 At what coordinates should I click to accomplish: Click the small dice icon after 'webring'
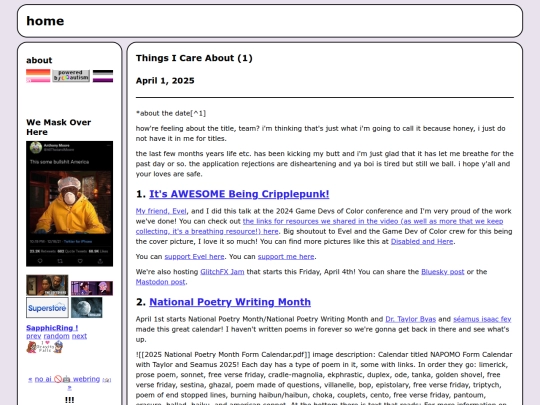tap(107, 380)
